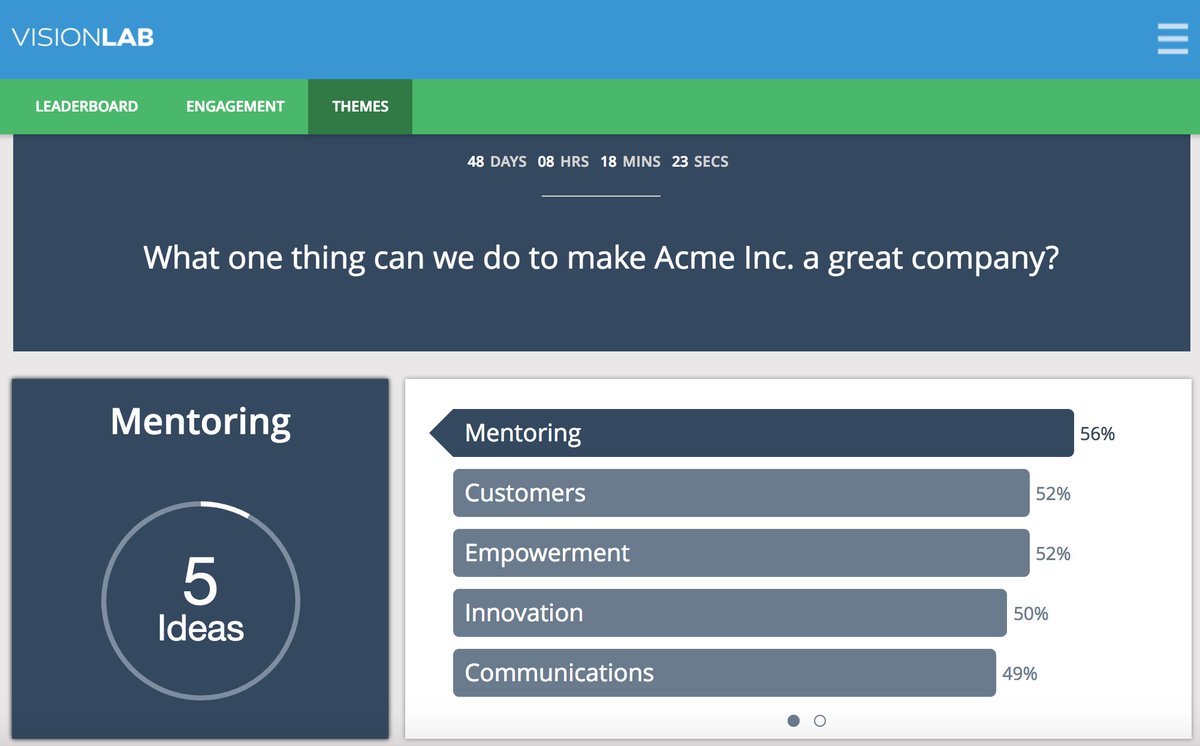Click the Communications theme bar
This screenshot has width=1200, height=746.
[x=724, y=673]
